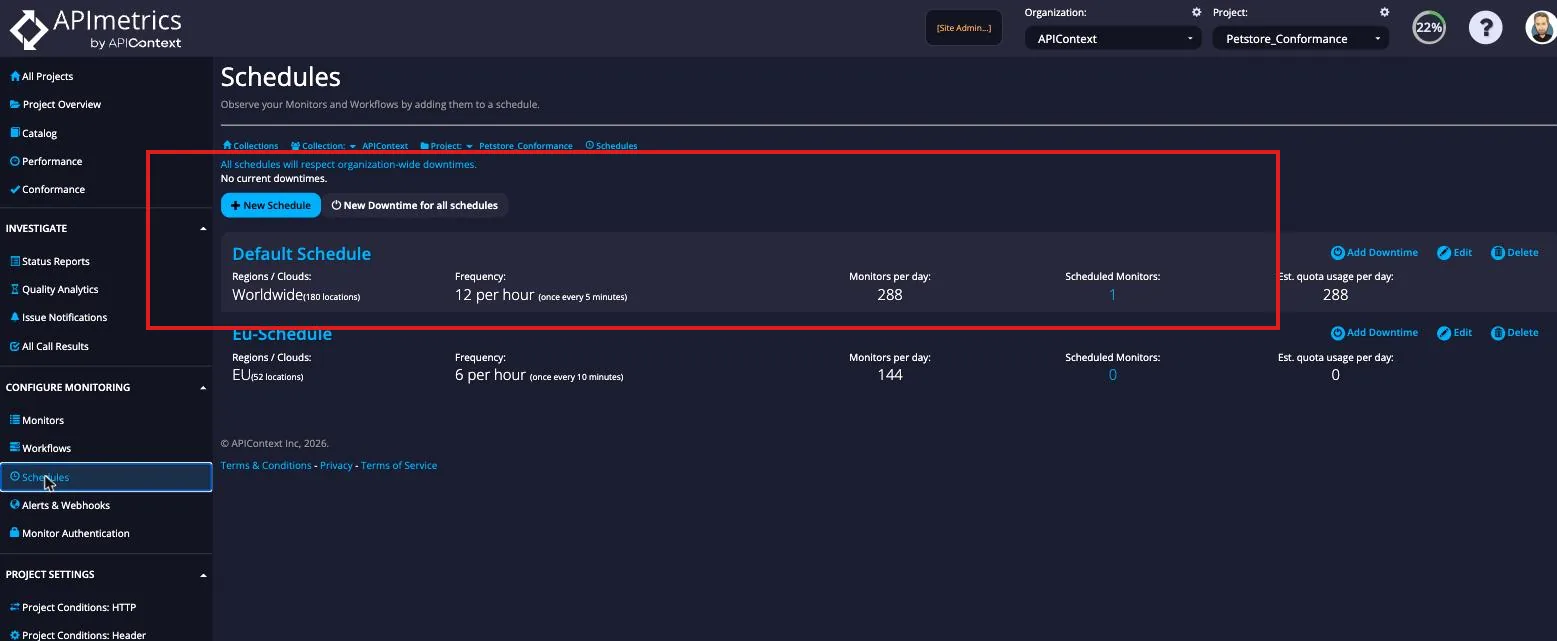Edit the Default Schedule

pyautogui.click(x=1454, y=252)
